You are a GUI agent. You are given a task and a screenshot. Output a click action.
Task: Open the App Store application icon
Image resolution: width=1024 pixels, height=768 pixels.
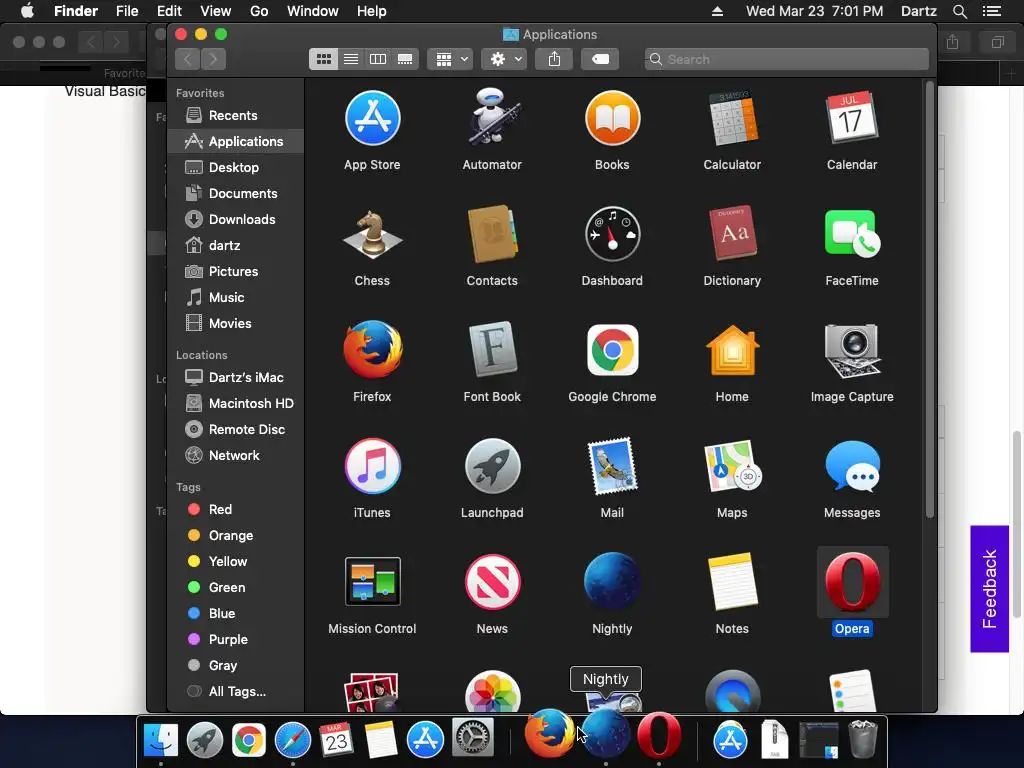[372, 119]
